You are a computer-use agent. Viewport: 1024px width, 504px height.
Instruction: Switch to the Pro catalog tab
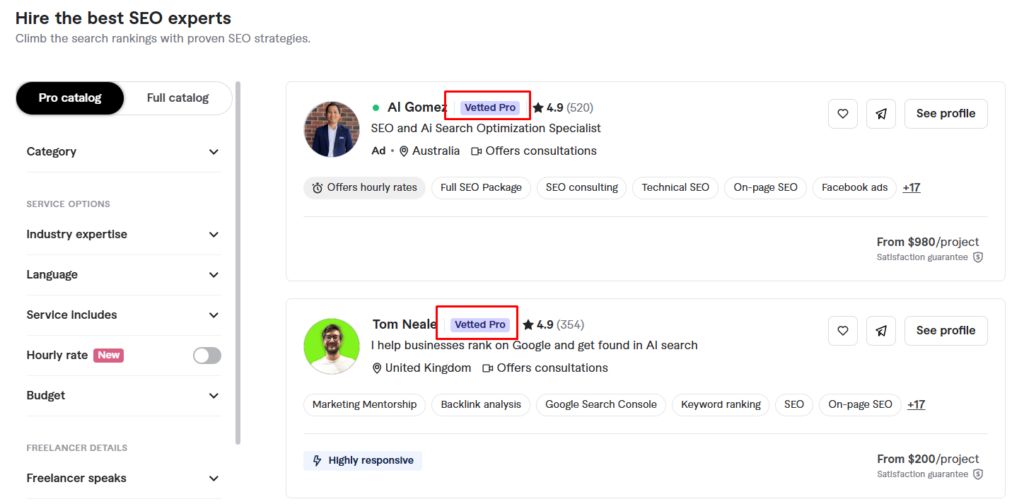(70, 98)
